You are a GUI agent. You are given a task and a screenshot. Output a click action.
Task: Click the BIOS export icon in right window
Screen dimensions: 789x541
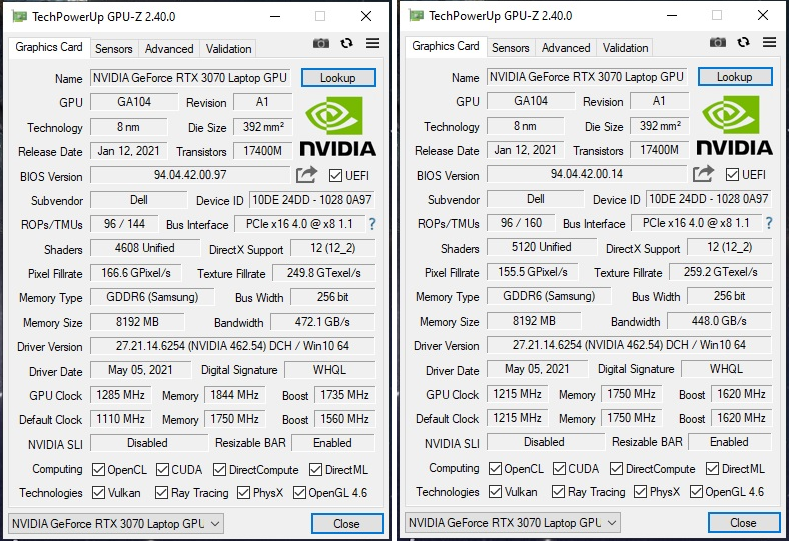click(703, 174)
